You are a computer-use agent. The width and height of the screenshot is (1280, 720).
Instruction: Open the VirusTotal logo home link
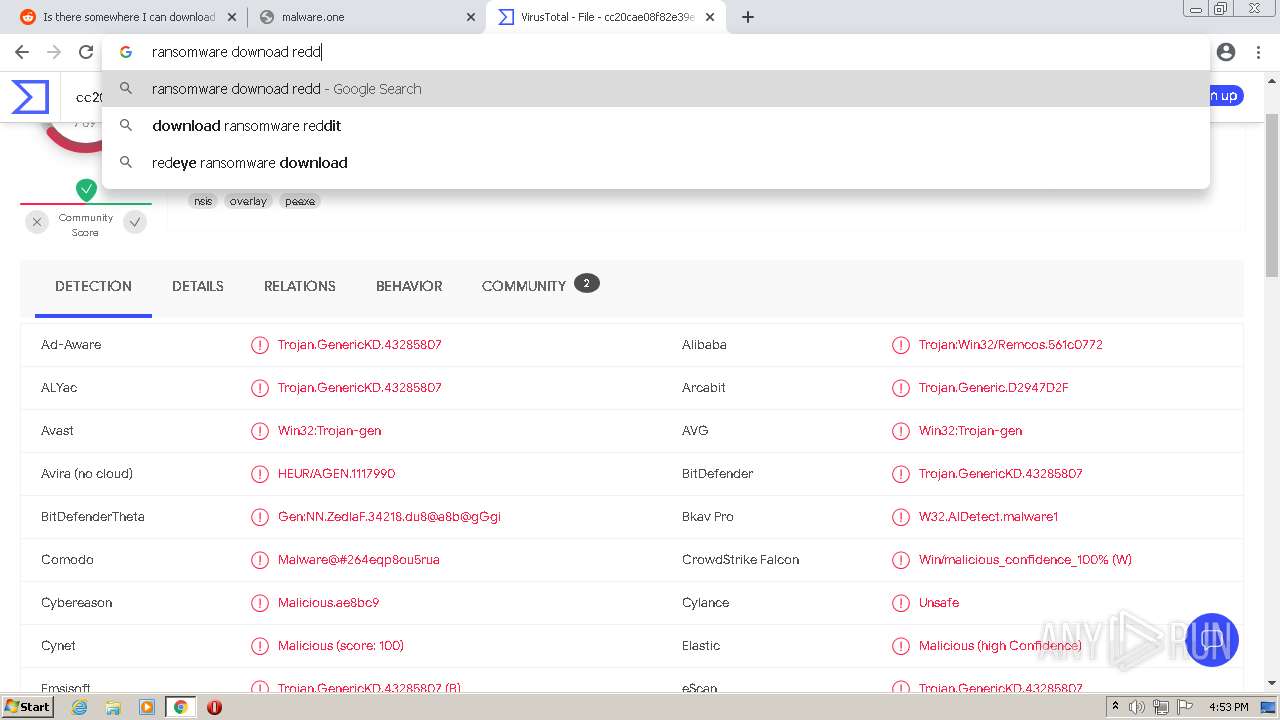click(x=30, y=96)
